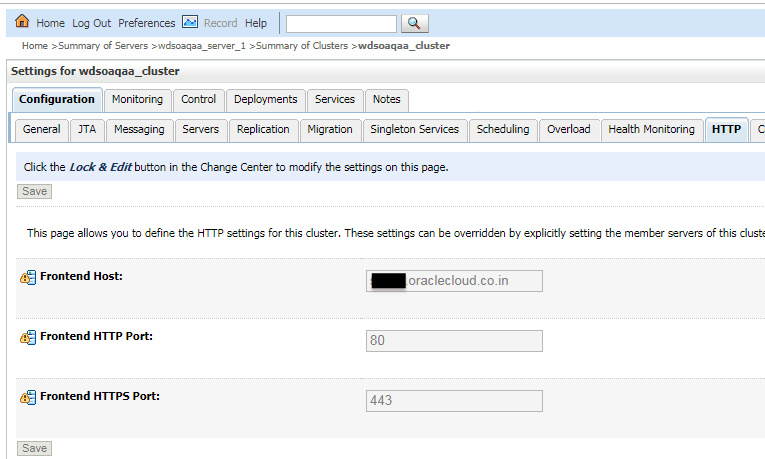Click the Frontend Host label
Image resolution: width=765 pixels, height=459 pixels.
tap(81, 276)
